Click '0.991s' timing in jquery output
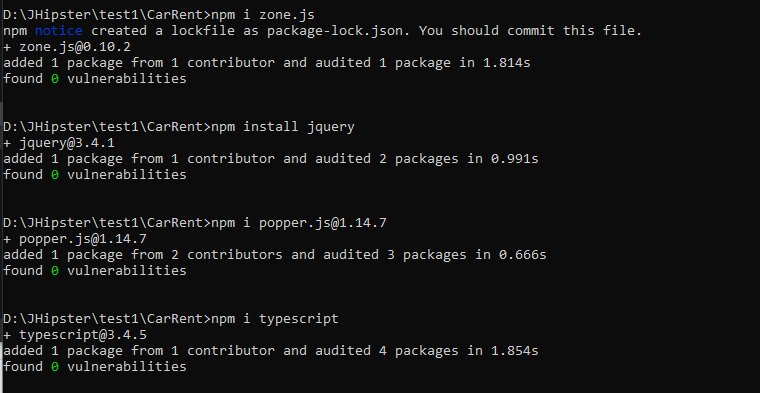Screen dimensions: 760x393 click(x=514, y=159)
